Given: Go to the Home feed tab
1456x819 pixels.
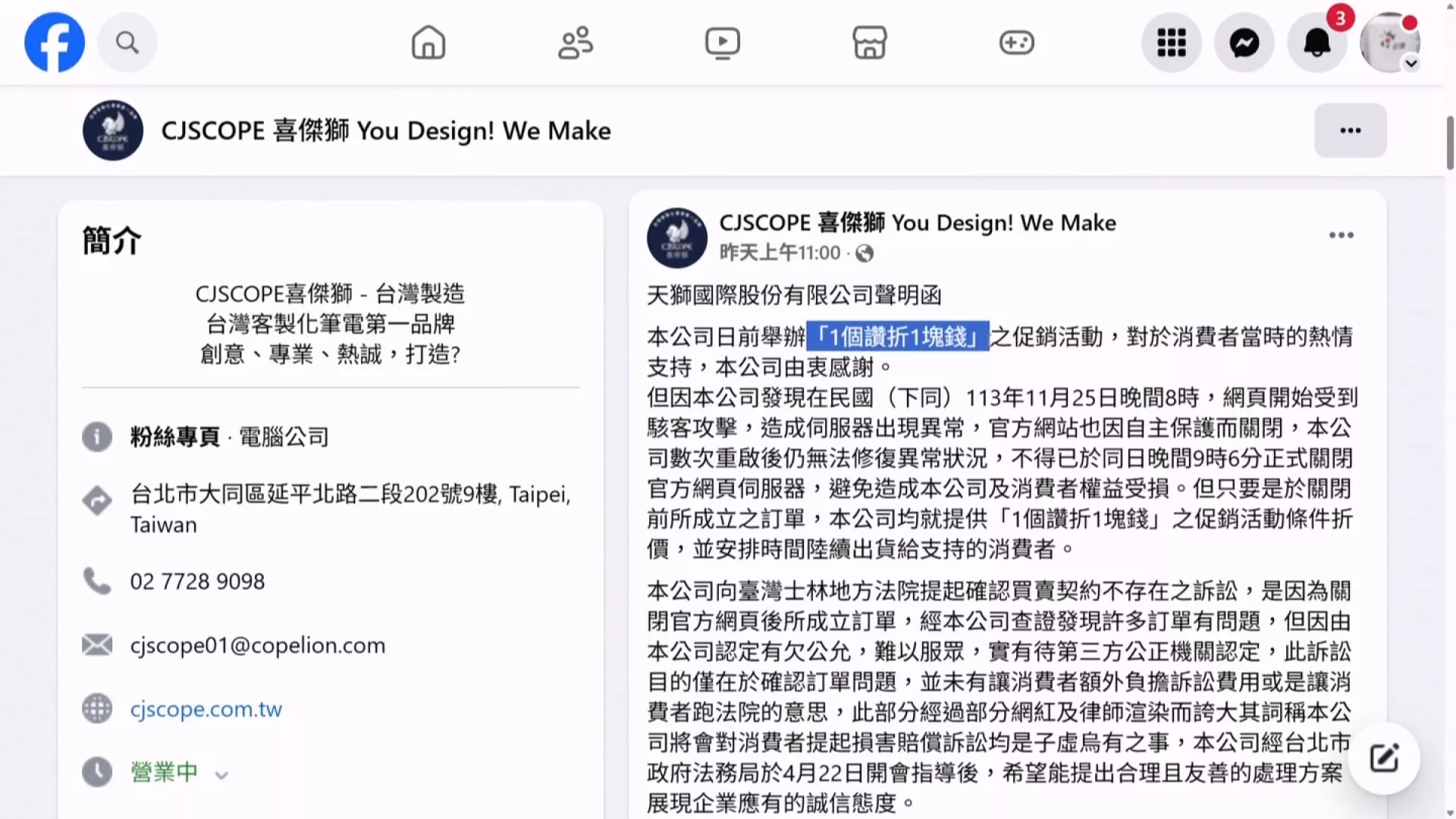Looking at the screenshot, I should click(x=428, y=42).
